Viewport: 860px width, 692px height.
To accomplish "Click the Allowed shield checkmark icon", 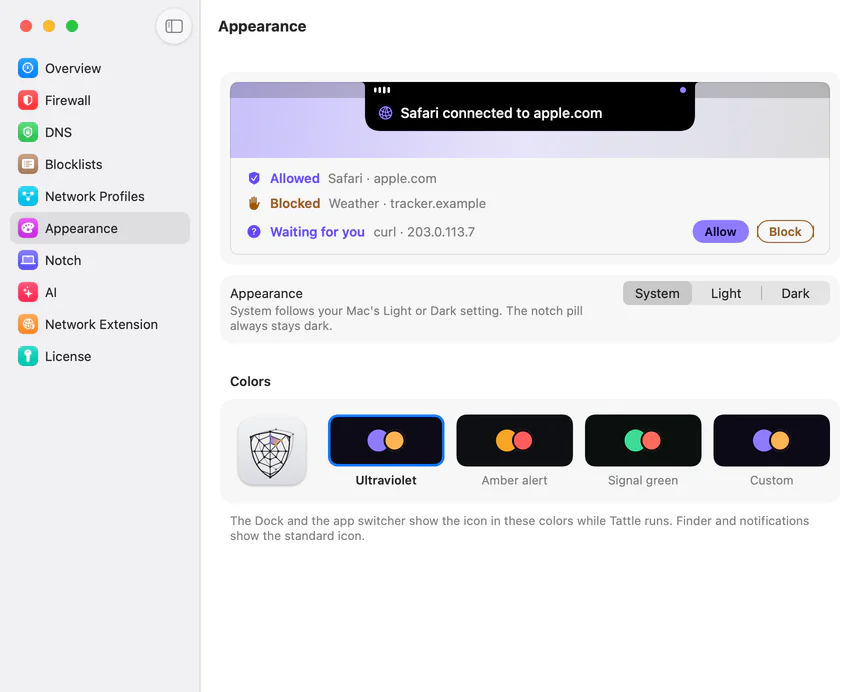I will click(254, 178).
